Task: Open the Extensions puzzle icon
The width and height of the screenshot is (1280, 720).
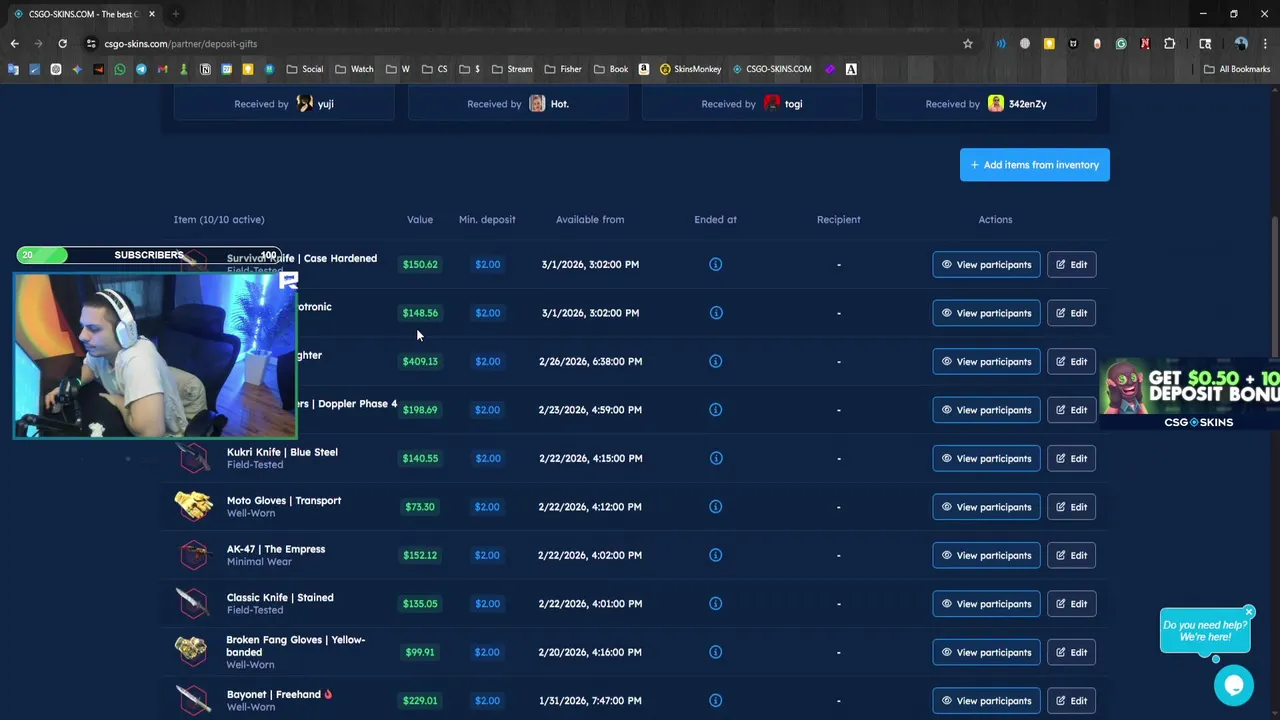Action: point(1169,44)
